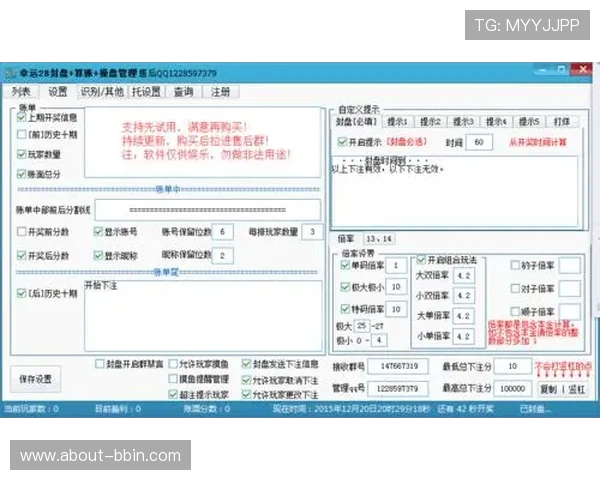This screenshot has width=600, height=480.
Task: Click the 管理qq号 input field
Action: [x=398, y=389]
